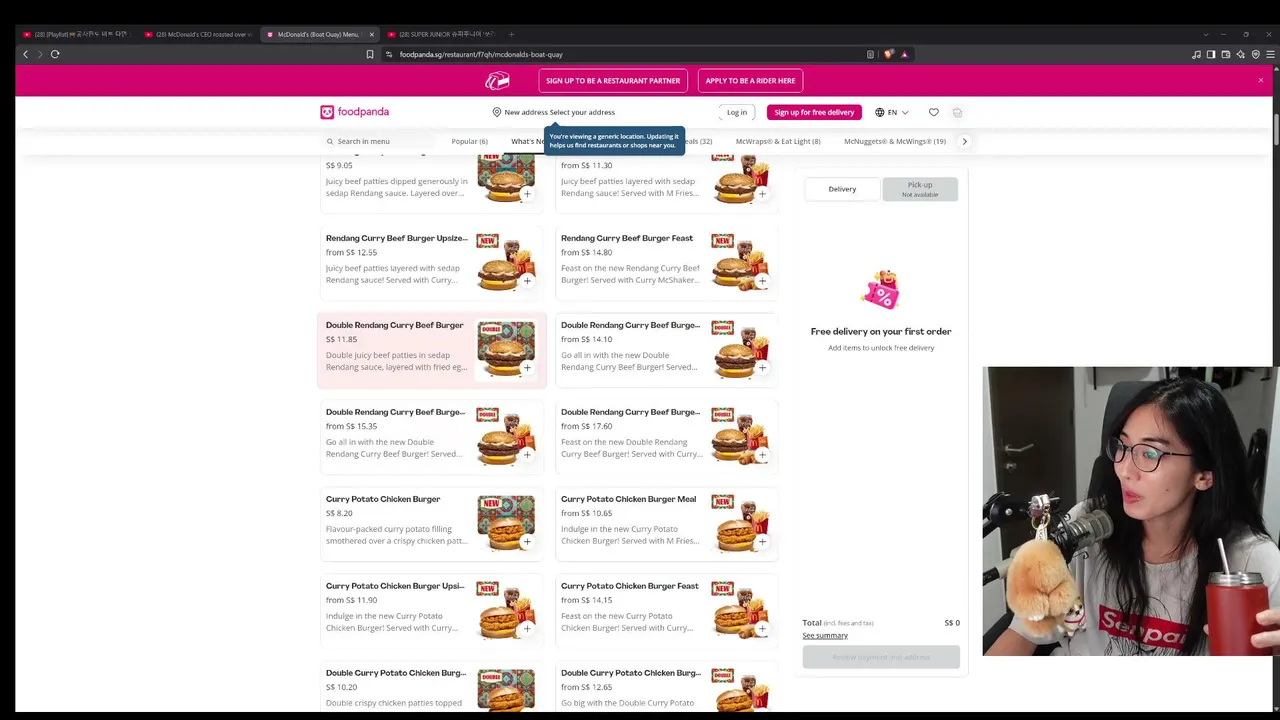The image size is (1280, 720).
Task: Click the location pin address icon
Action: pos(497,112)
